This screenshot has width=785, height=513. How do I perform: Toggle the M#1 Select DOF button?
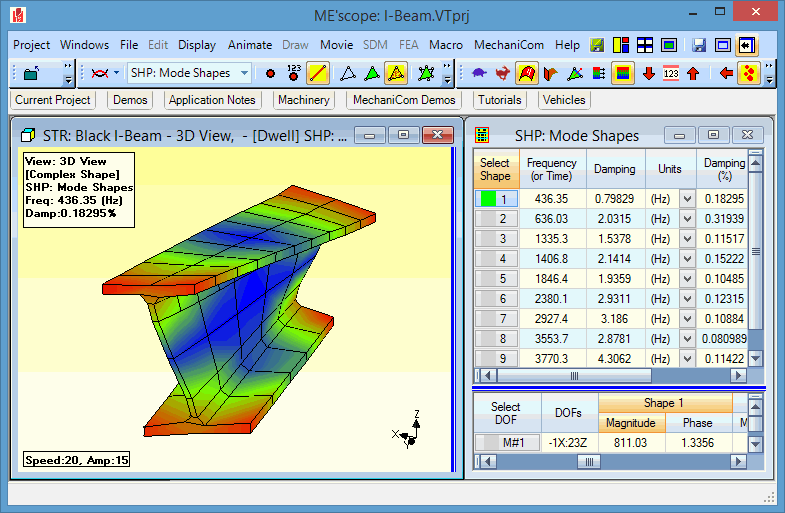pyautogui.click(x=507, y=442)
